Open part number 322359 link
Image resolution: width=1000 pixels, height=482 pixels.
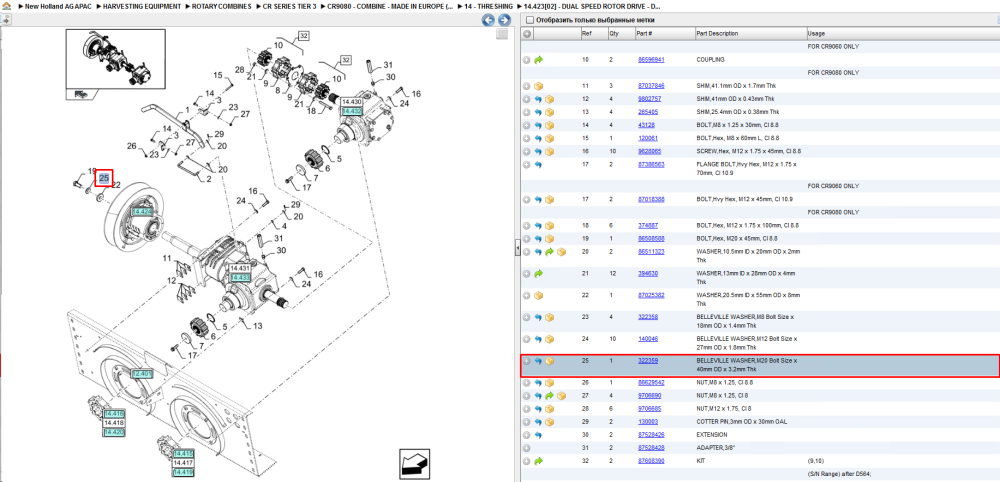pos(648,361)
